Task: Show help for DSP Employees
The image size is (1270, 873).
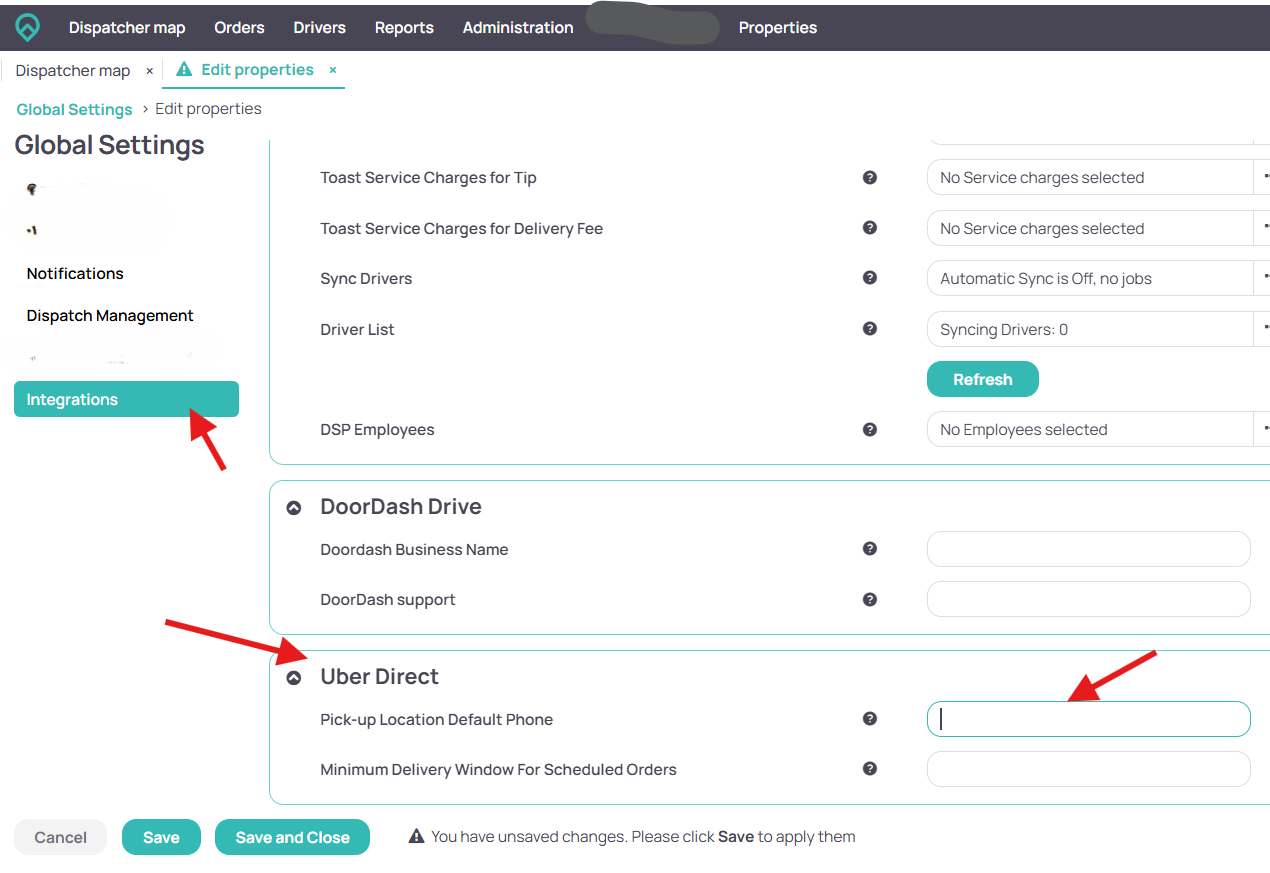Action: click(x=870, y=429)
